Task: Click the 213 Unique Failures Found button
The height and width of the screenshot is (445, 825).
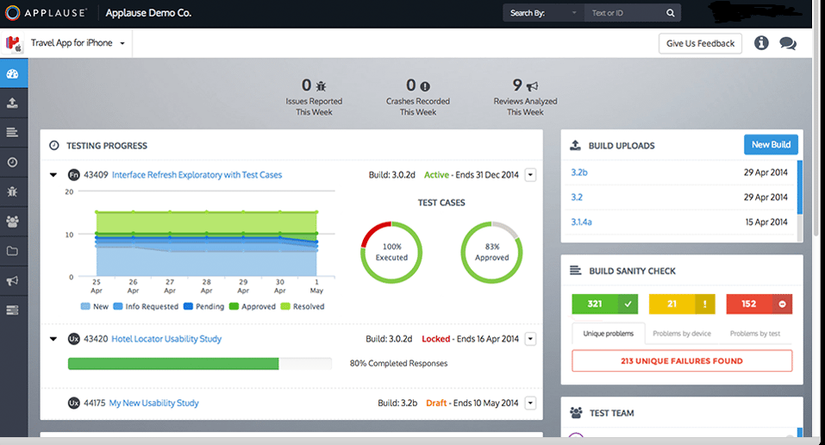Action: click(682, 361)
